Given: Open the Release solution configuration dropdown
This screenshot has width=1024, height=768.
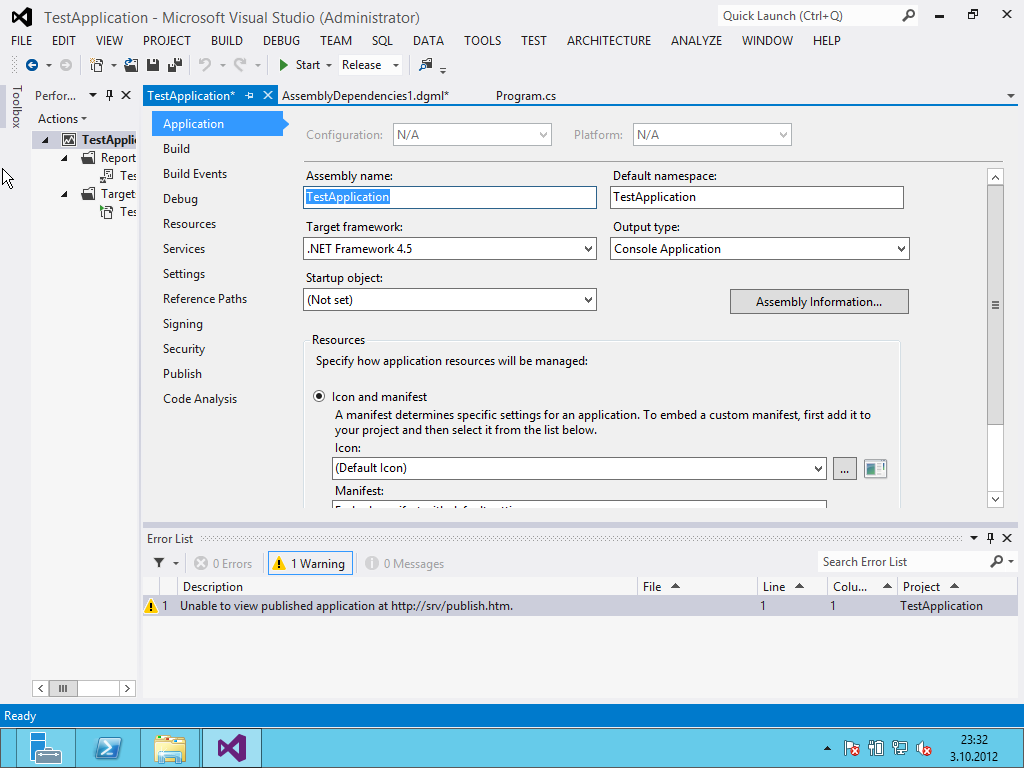Looking at the screenshot, I should pyautogui.click(x=396, y=65).
